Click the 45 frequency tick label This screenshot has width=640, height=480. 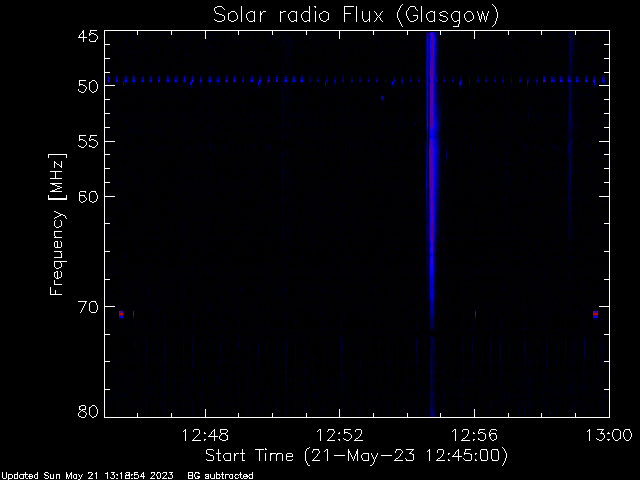(88, 37)
